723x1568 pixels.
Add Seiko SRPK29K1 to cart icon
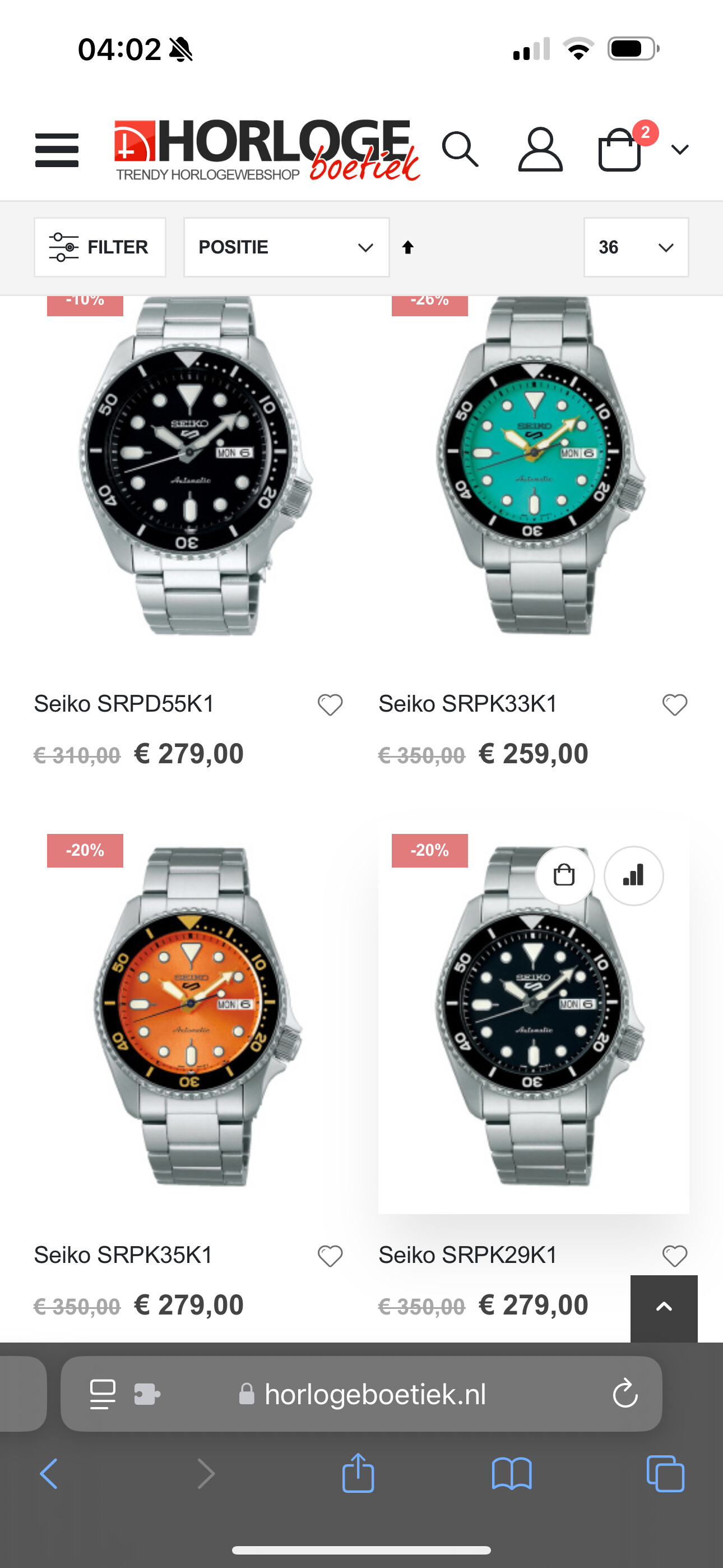tap(564, 875)
